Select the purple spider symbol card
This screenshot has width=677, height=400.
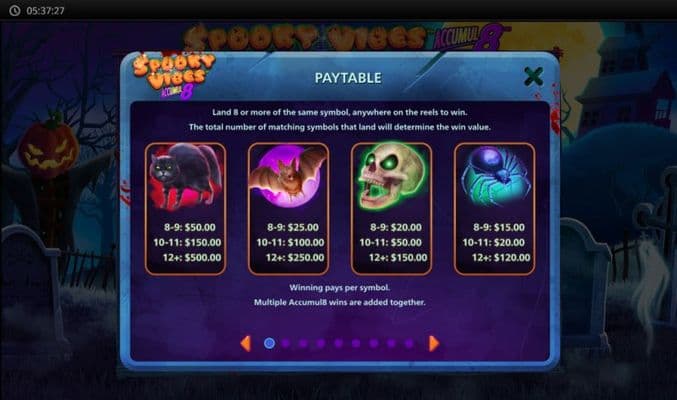click(x=494, y=209)
